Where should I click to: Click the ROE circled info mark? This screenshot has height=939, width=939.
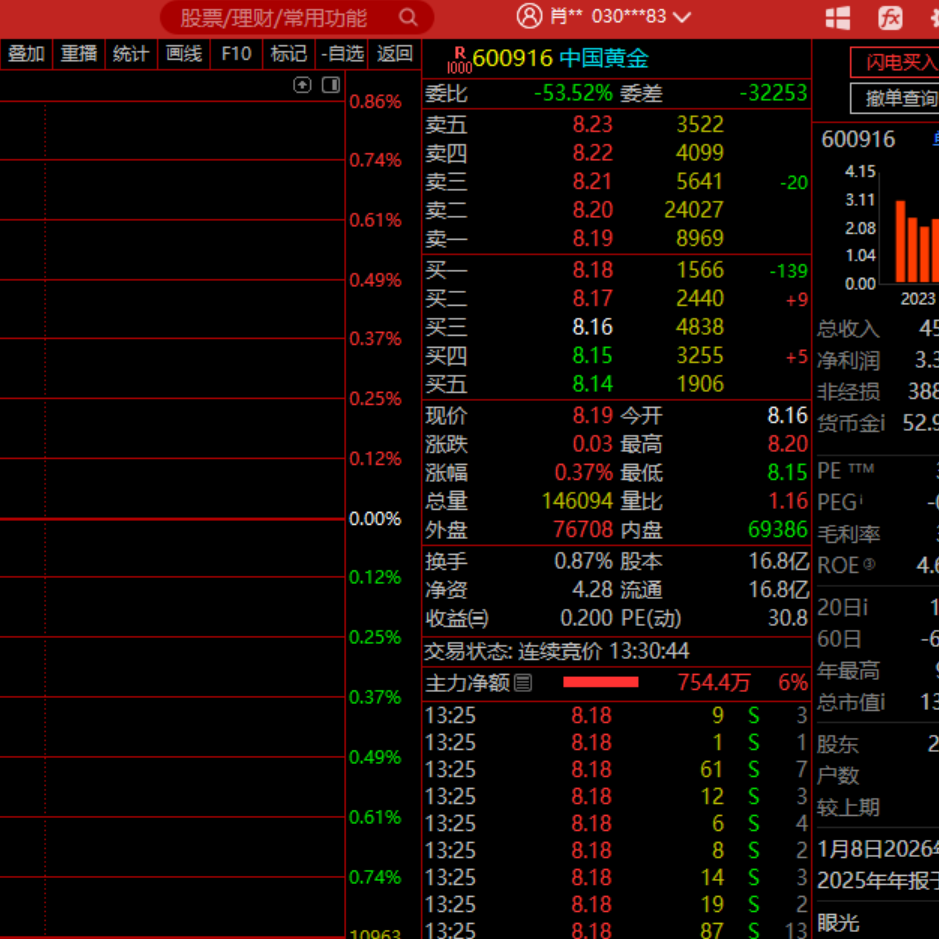tap(869, 564)
